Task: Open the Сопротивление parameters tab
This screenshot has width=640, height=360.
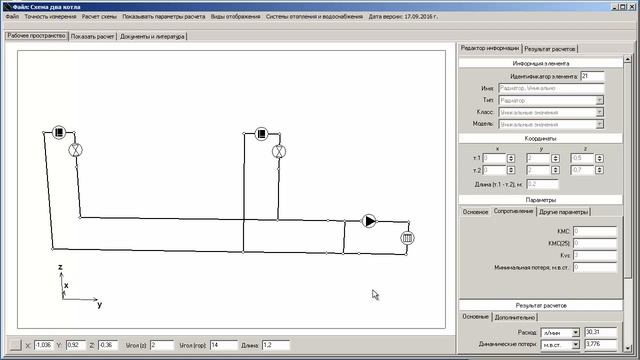Action: (513, 211)
